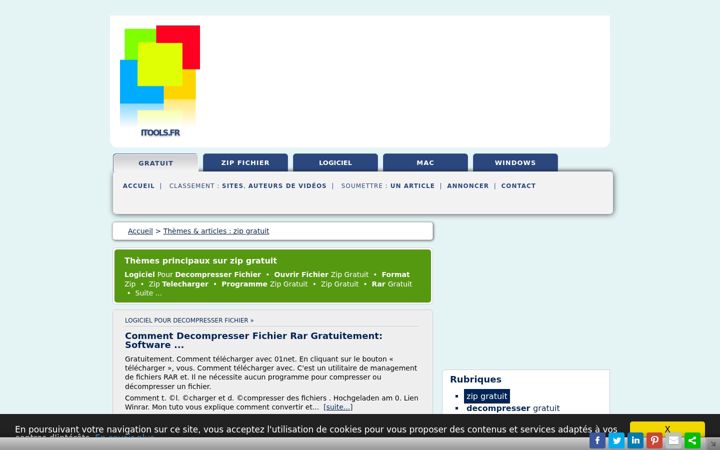Open the GRATUIT tab

pyautogui.click(x=156, y=163)
